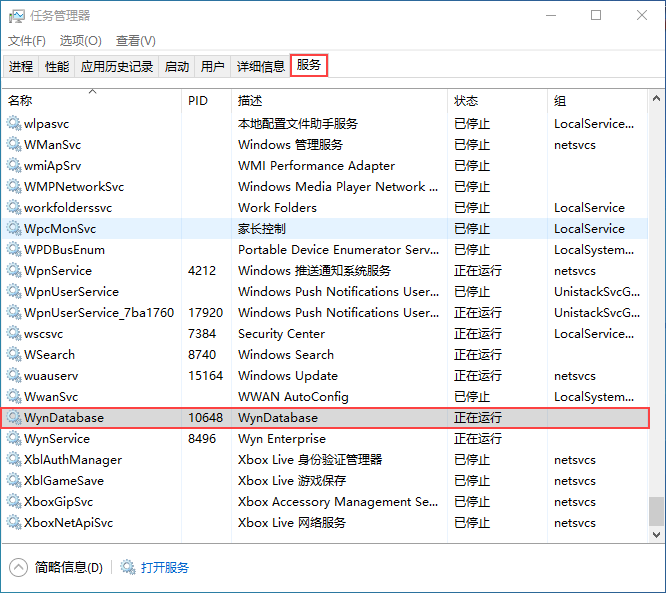Click the gear icon beside WpnService
The image size is (666, 593).
pyautogui.click(x=14, y=271)
